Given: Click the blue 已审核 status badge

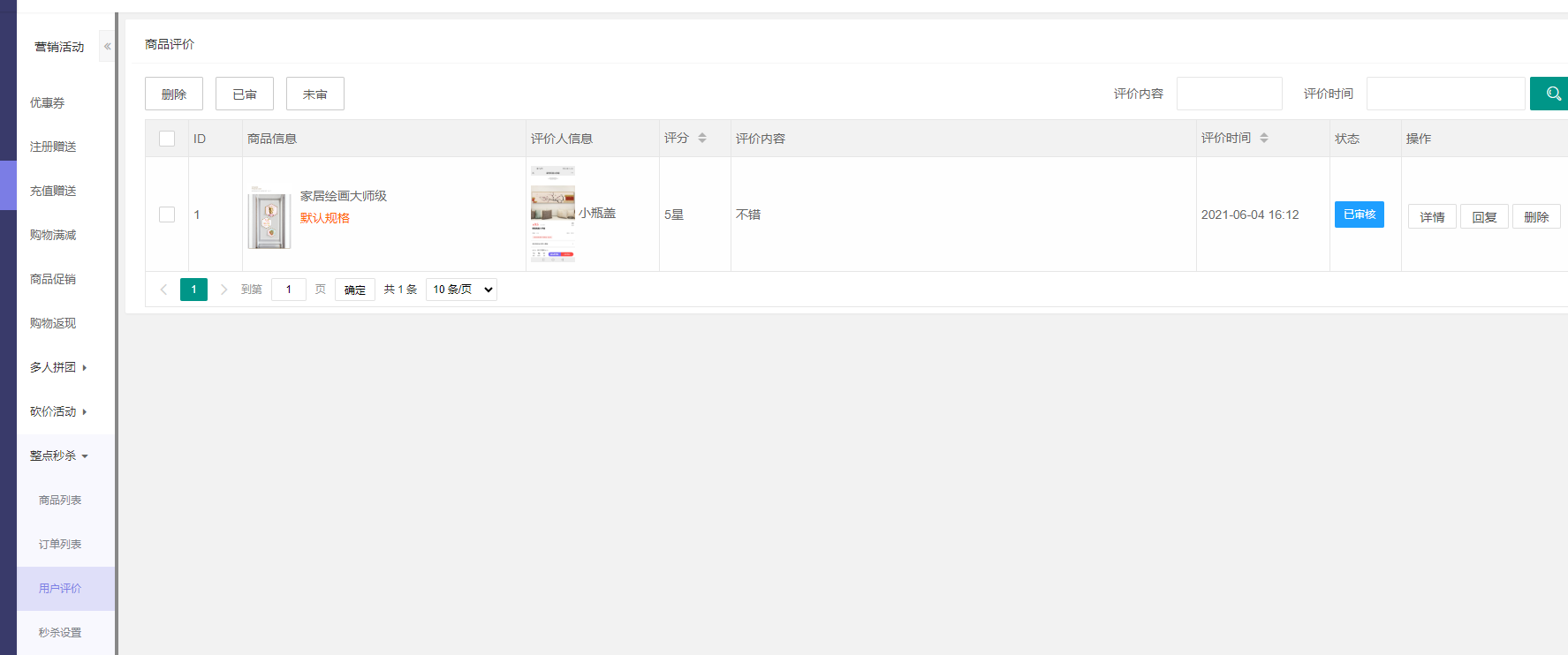Looking at the screenshot, I should pos(1359,215).
